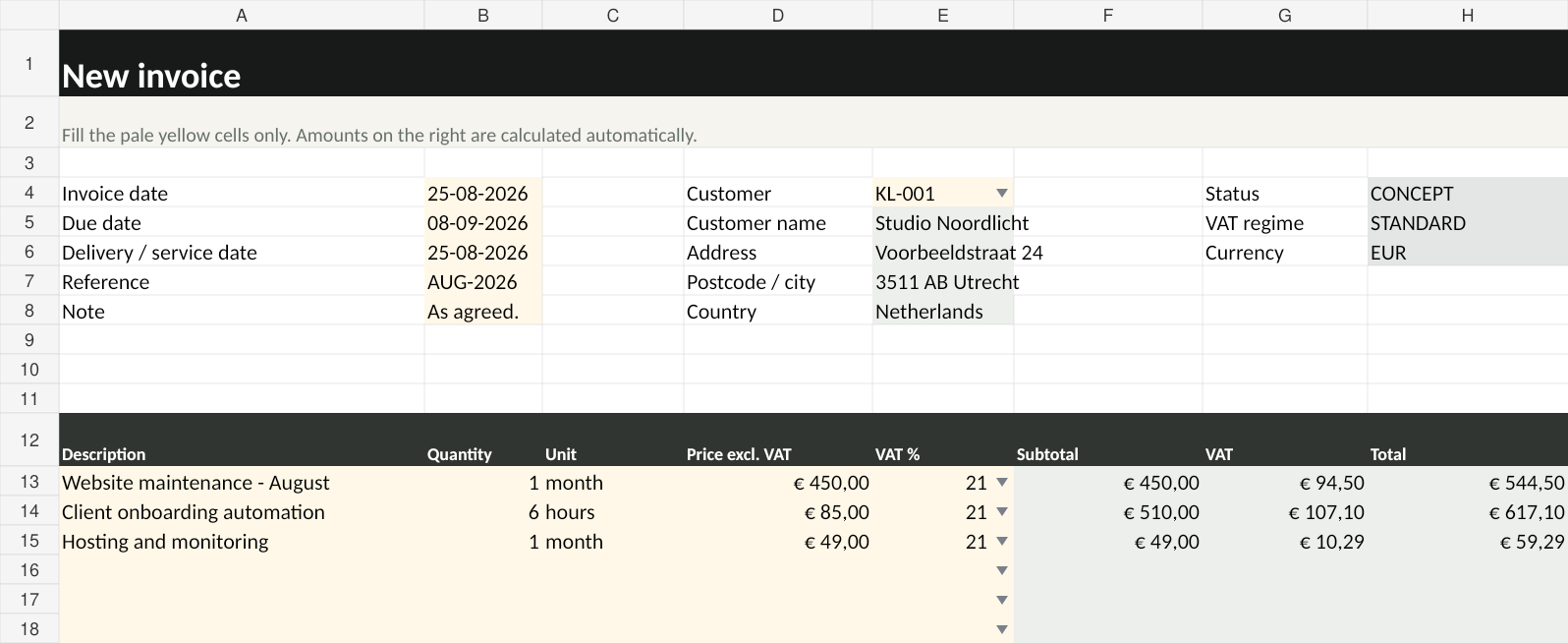
Task: Select column C header
Action: coord(613,15)
